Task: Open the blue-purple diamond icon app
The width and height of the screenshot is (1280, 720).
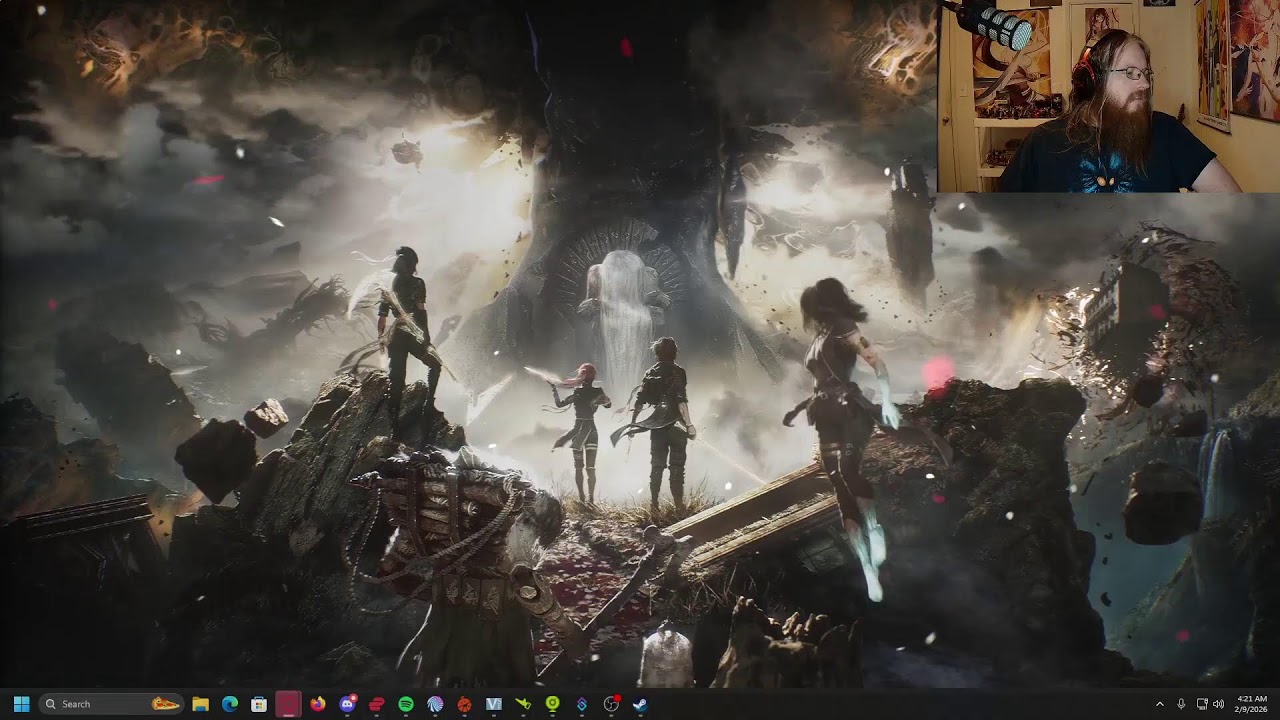Action: [x=582, y=704]
